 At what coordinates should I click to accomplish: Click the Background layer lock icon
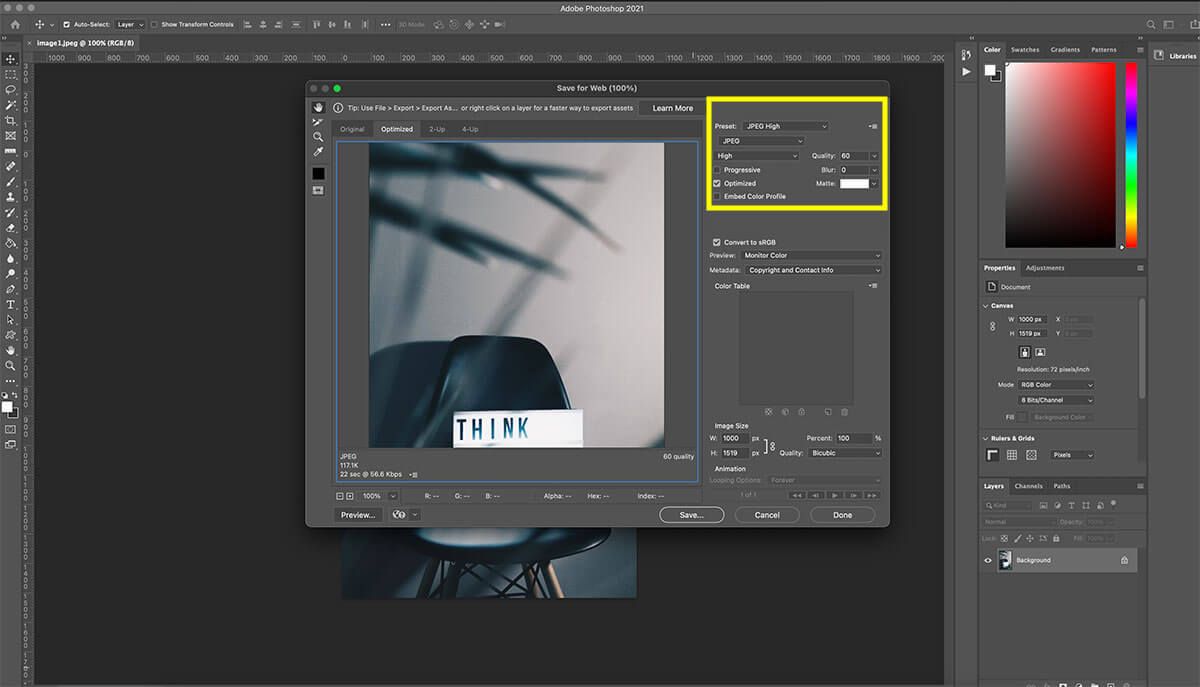click(x=1124, y=560)
